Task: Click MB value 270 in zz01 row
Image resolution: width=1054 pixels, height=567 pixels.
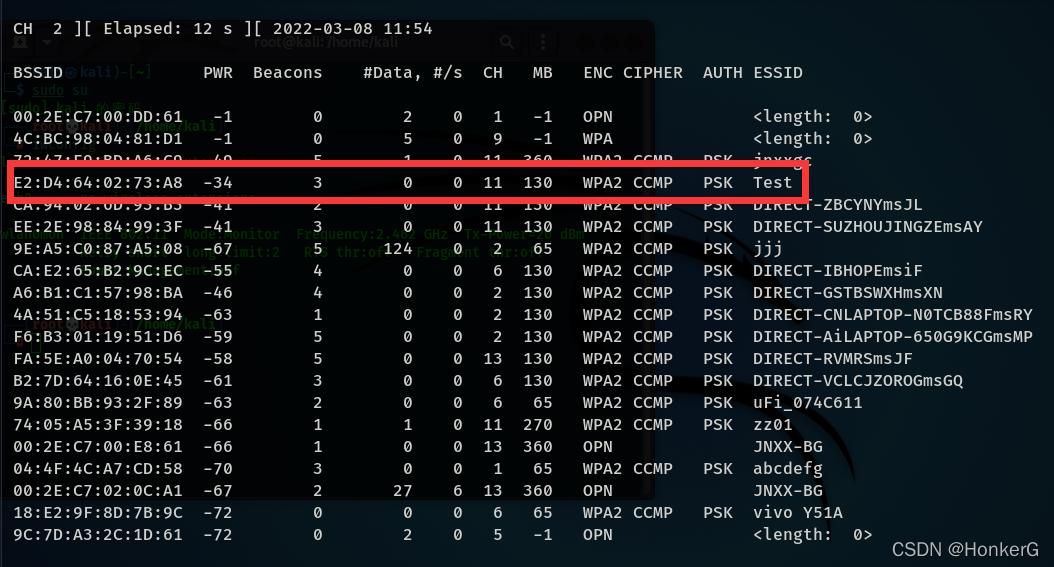Action: coord(538,425)
